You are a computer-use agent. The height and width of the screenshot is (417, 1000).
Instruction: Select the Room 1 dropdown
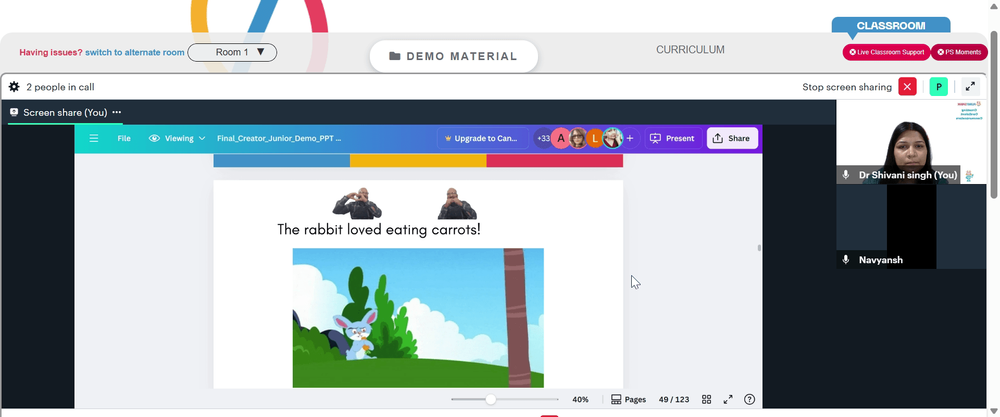(232, 52)
